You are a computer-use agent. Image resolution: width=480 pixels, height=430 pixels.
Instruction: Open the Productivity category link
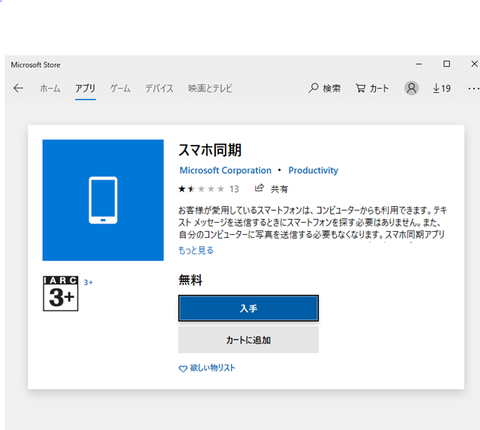313,170
